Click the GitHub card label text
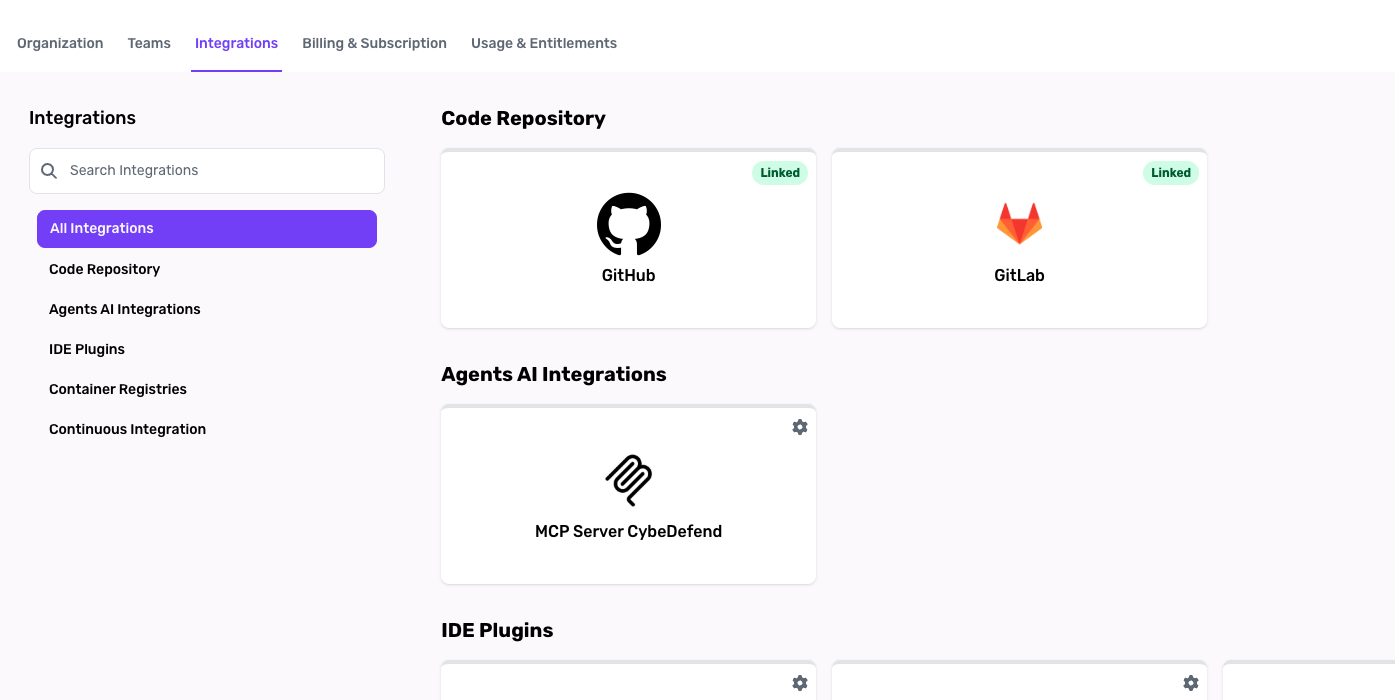Viewport: 1395px width, 700px height. [x=628, y=276]
